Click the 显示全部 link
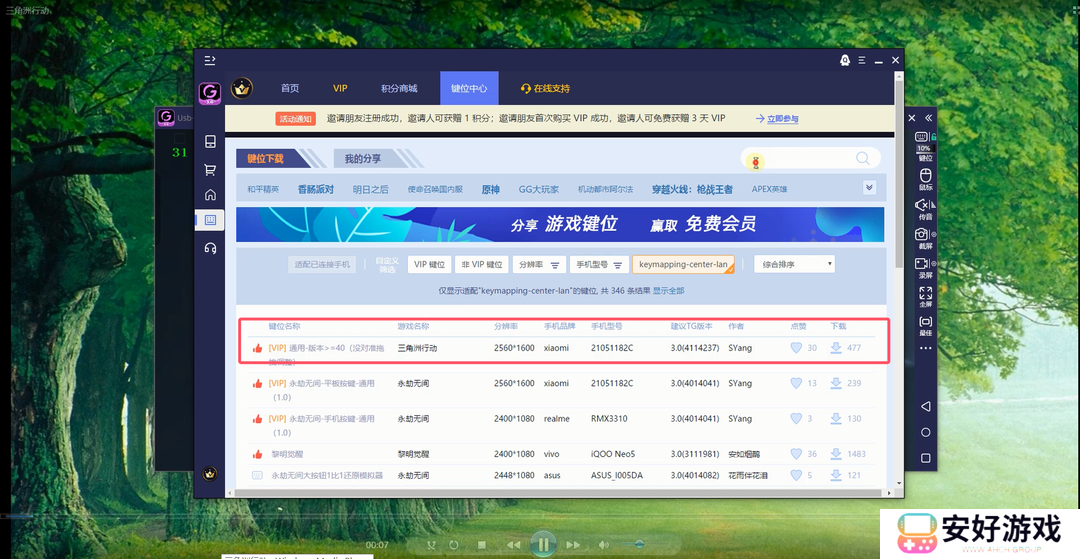This screenshot has height=559, width=1080. [x=669, y=290]
